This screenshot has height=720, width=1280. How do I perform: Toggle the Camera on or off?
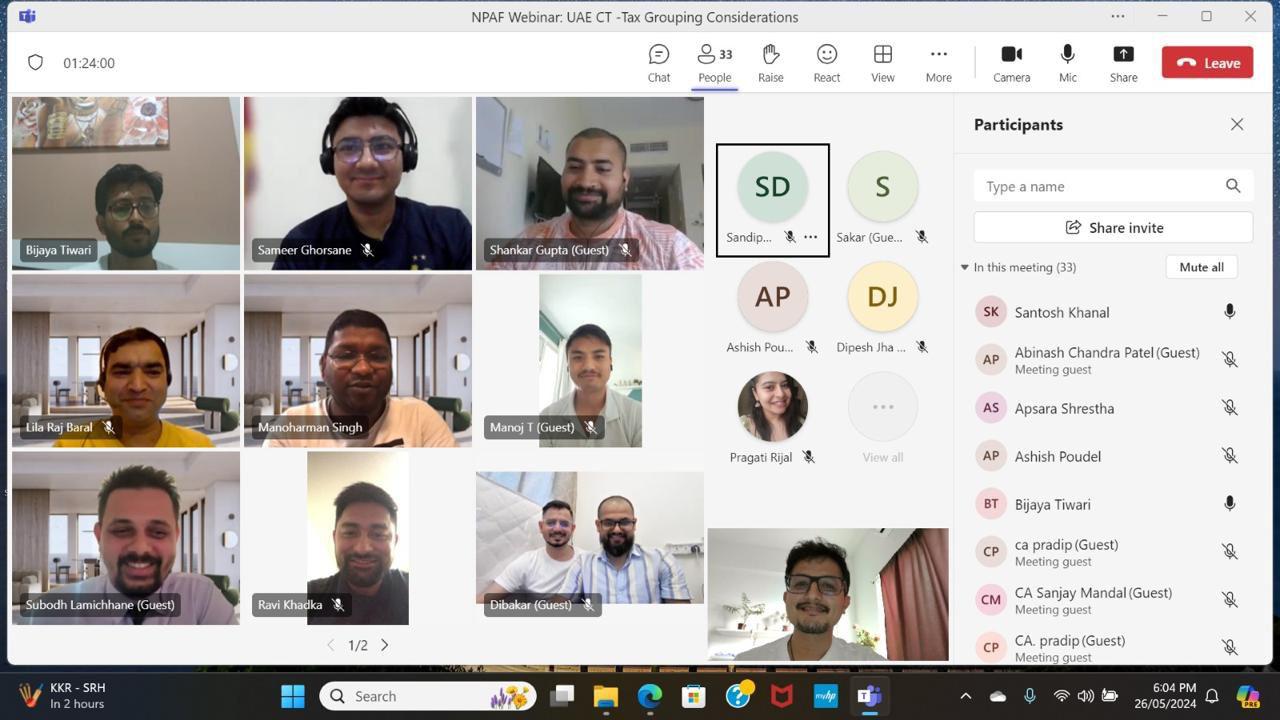pyautogui.click(x=1011, y=63)
